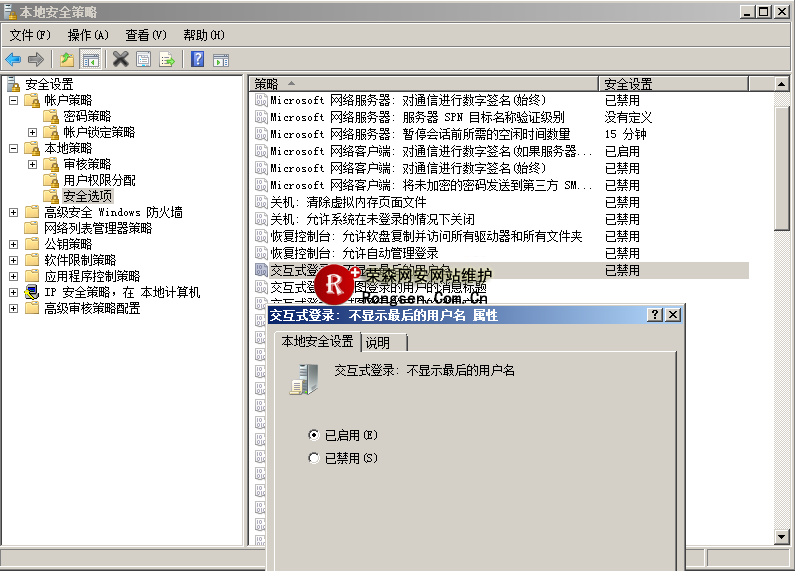This screenshot has width=795, height=571.
Task: Click the blue Help question mark icon
Action: point(197,59)
